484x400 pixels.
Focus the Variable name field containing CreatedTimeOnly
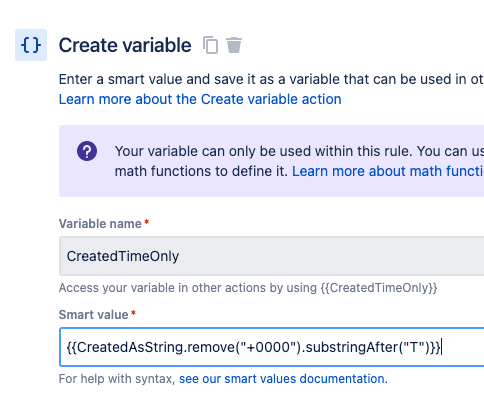tap(271, 256)
